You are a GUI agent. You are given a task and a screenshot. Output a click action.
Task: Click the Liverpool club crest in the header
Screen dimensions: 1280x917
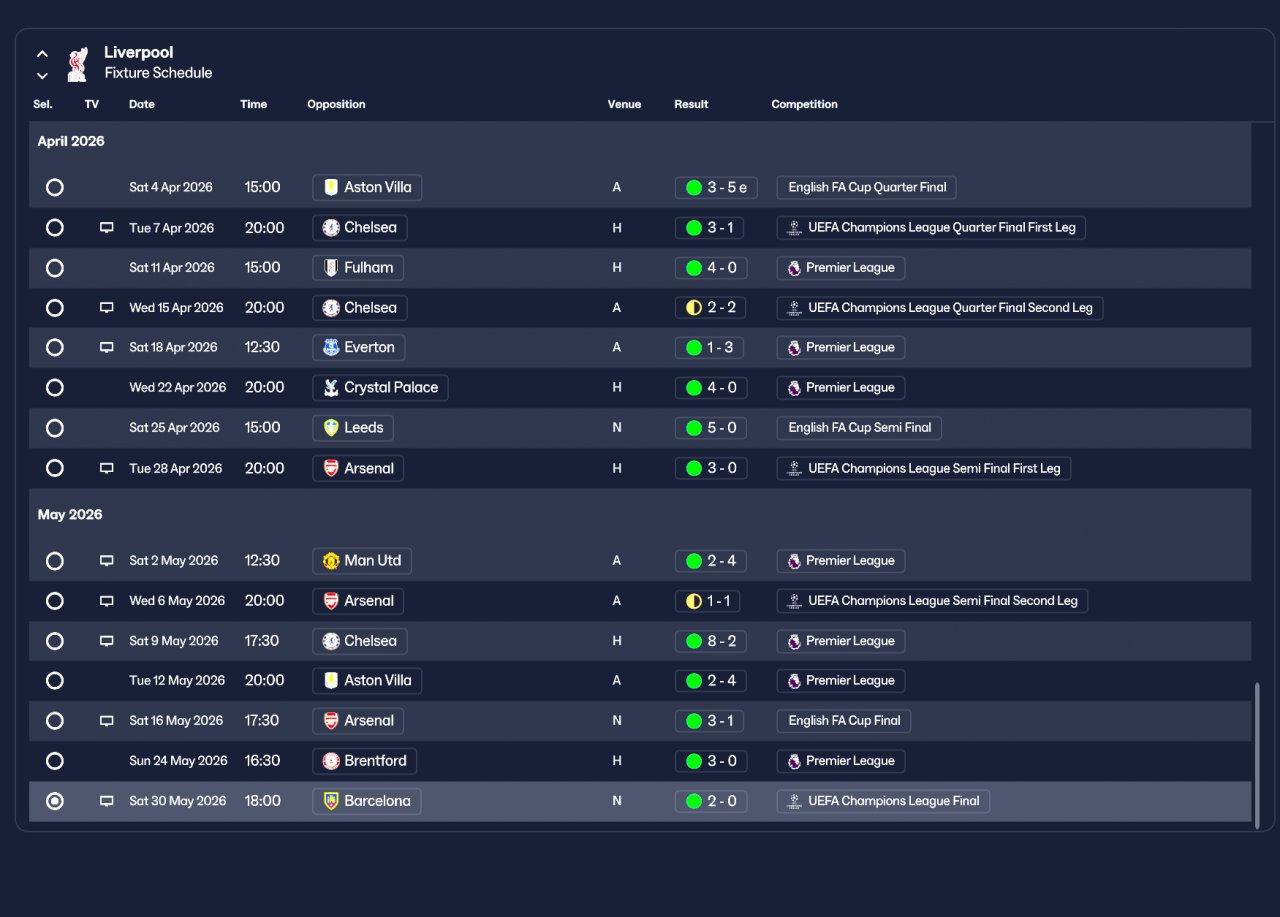pos(77,63)
